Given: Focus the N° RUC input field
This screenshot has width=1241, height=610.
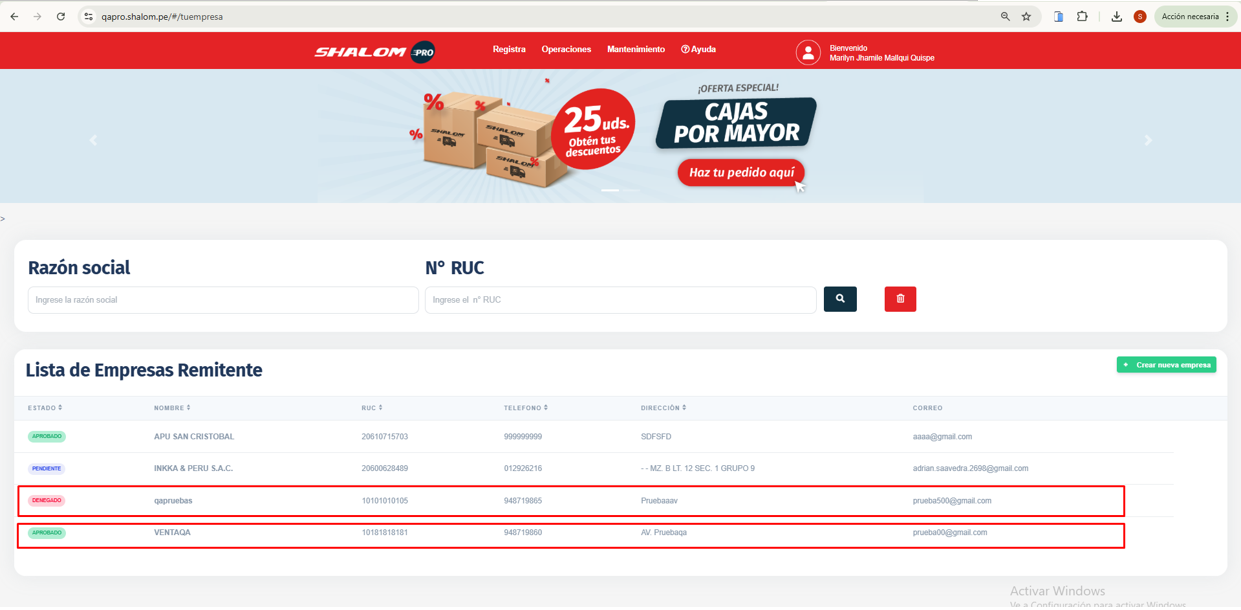Looking at the screenshot, I should [620, 300].
